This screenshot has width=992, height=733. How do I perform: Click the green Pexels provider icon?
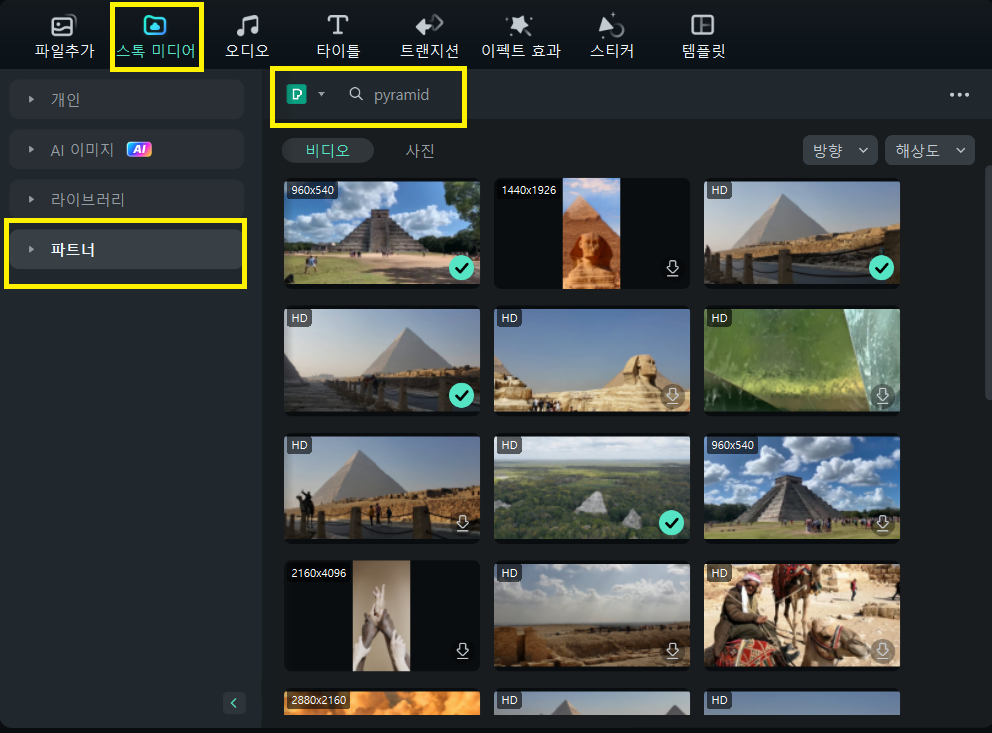(x=297, y=94)
